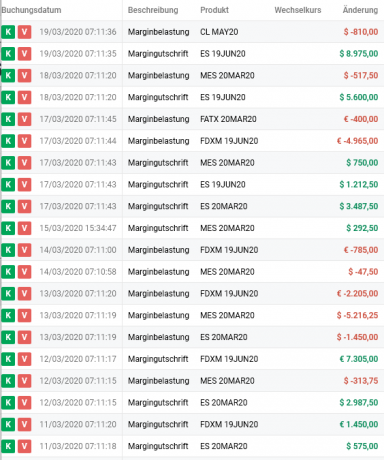Select the date 19/03/2020 07:11:36
Viewport: 384px width, 460px height.
coord(78,32)
